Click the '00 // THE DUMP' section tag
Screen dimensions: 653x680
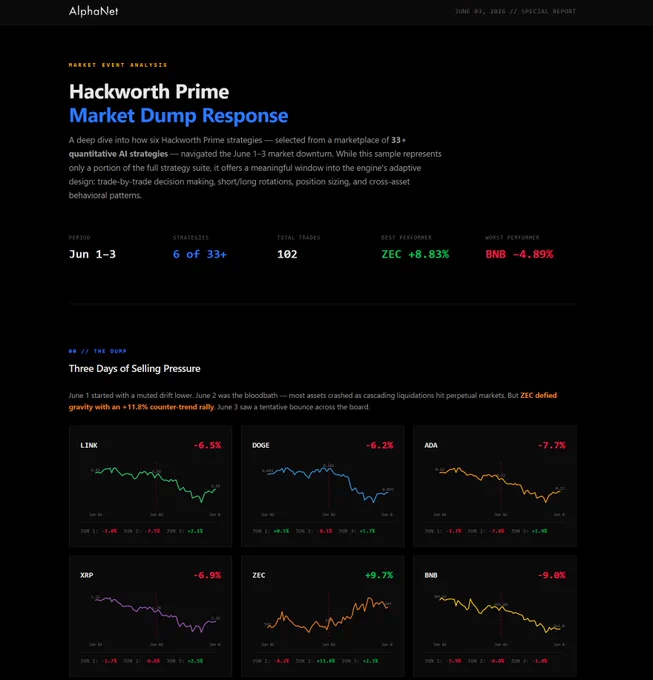coord(98,351)
